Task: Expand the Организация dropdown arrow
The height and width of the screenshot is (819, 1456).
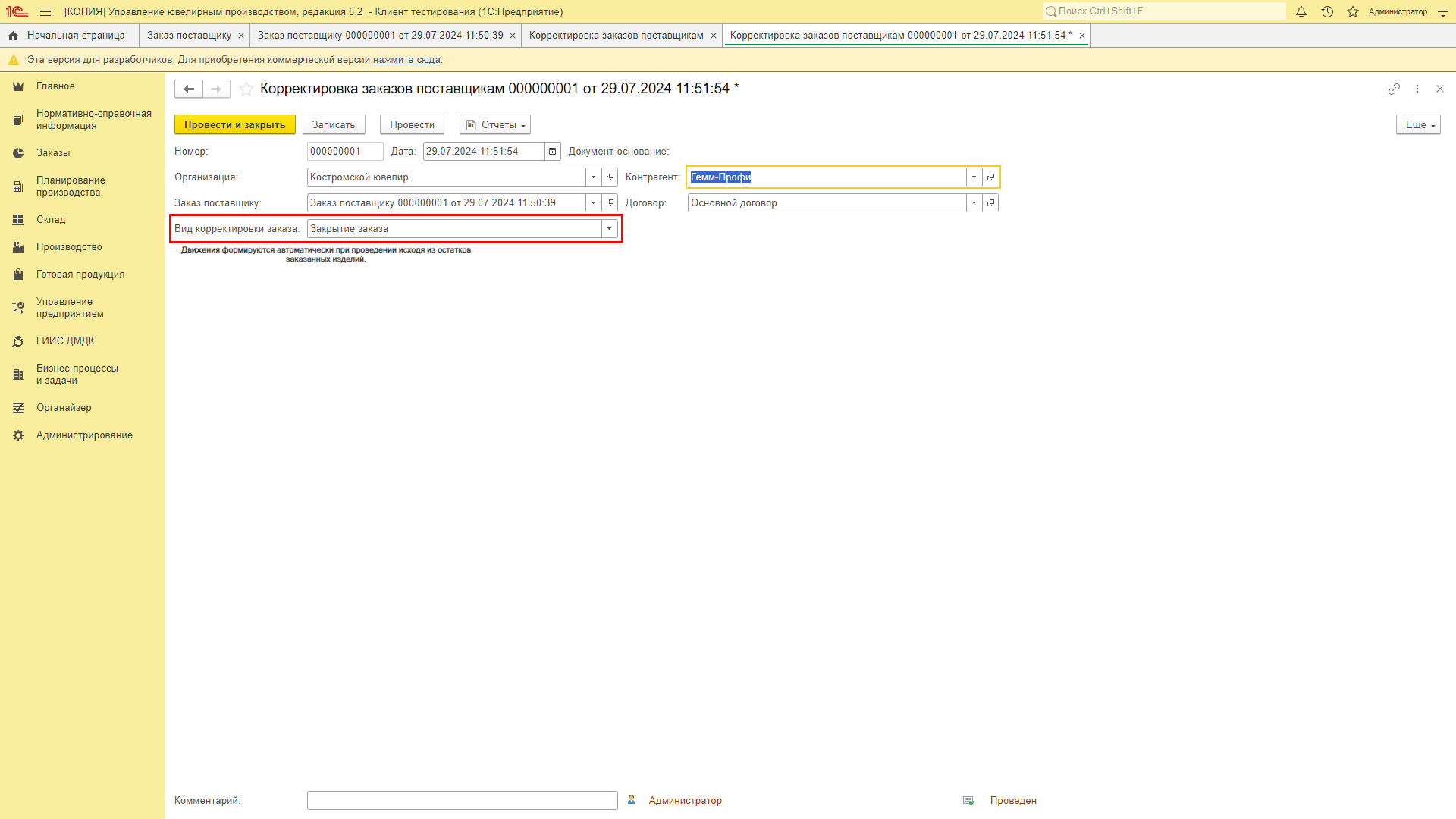Action: point(594,177)
